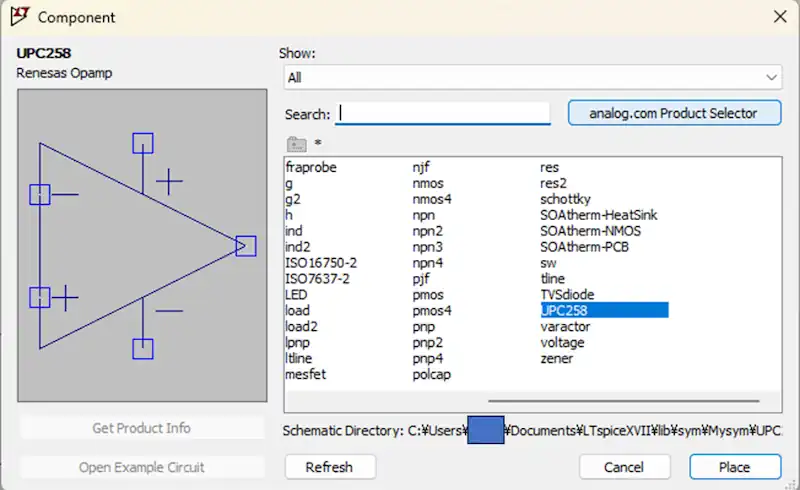Choose the nmos4 symbol entry
800x490 pixels.
point(432,199)
